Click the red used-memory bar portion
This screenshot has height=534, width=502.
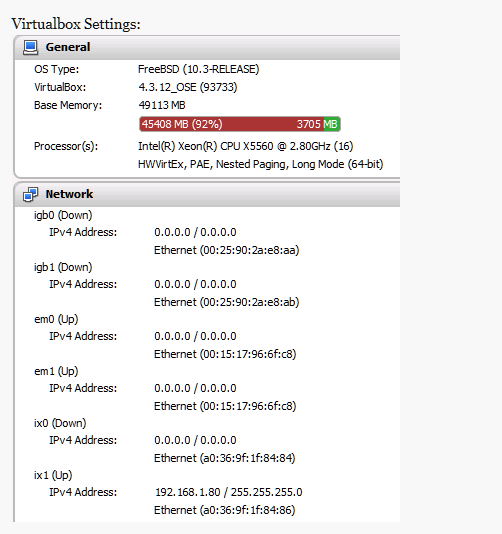tap(232, 124)
